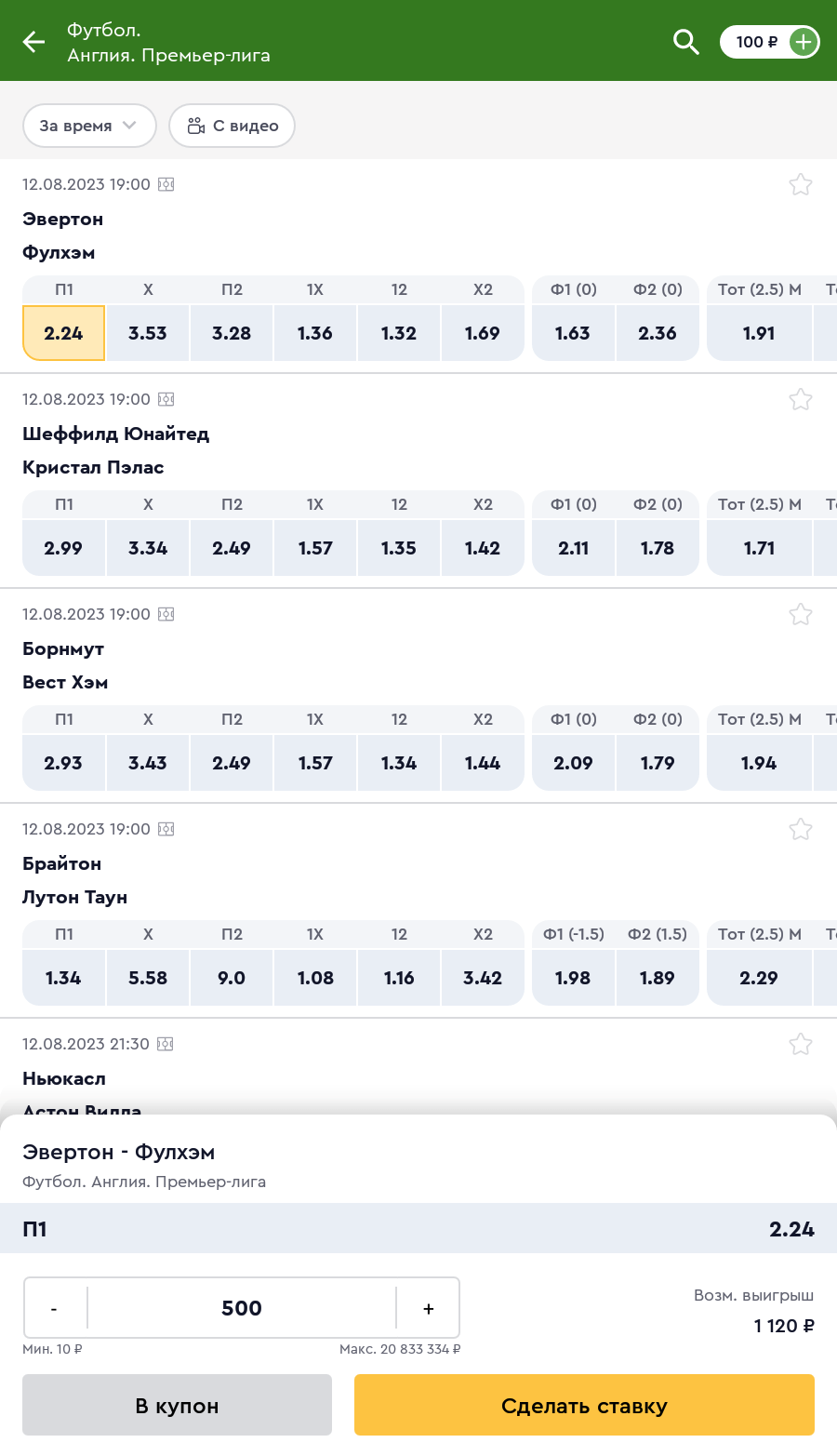Click the pitch icon next to the Newcastle match time

(166, 1044)
